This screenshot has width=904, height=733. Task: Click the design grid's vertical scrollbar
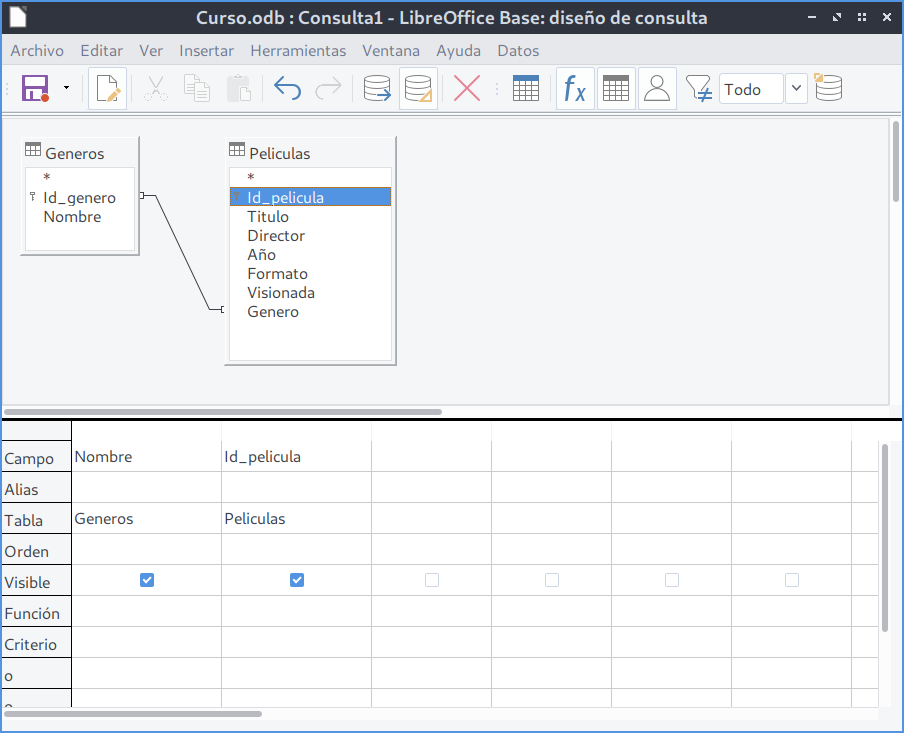click(x=885, y=537)
